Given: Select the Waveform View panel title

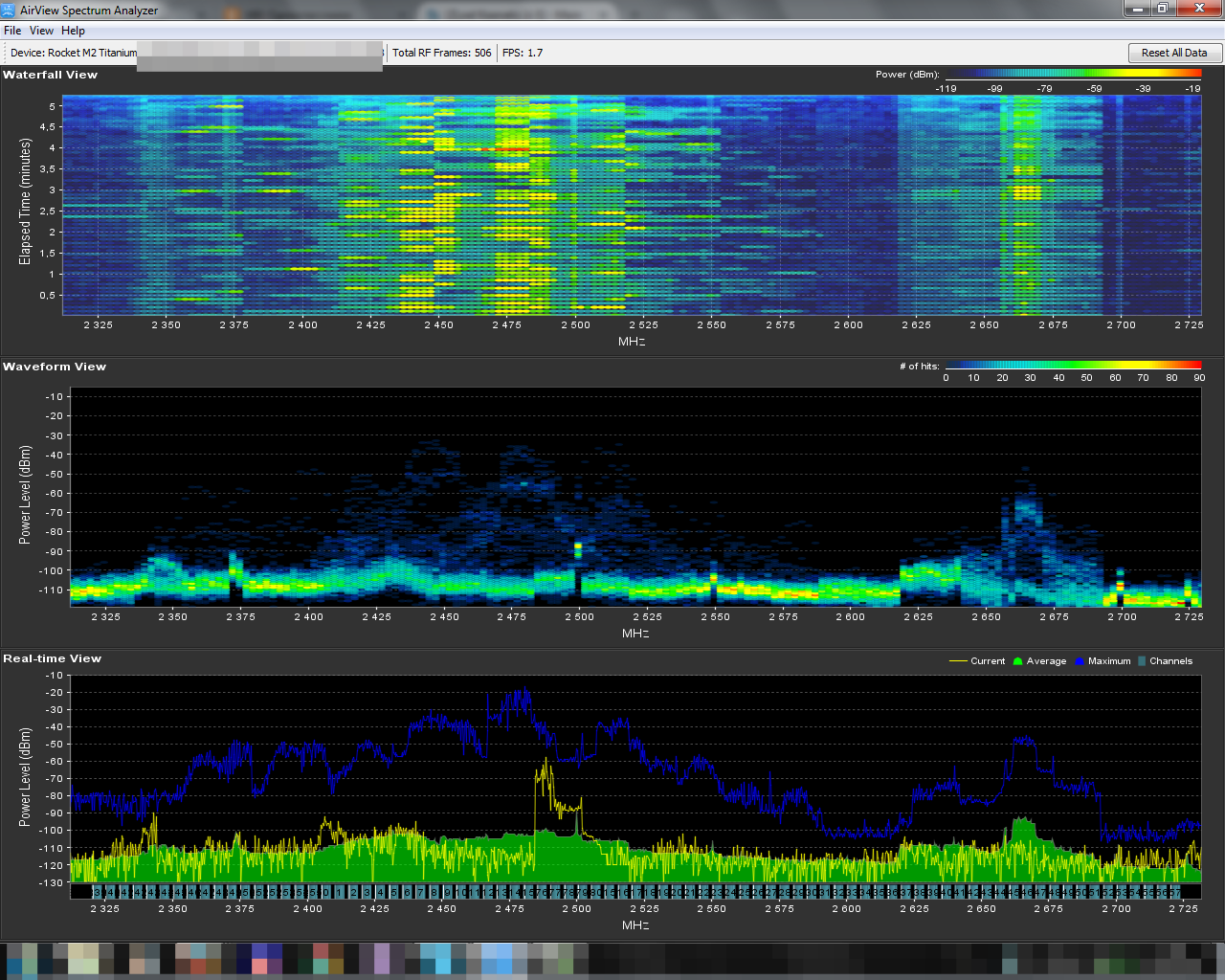Looking at the screenshot, I should (x=55, y=367).
